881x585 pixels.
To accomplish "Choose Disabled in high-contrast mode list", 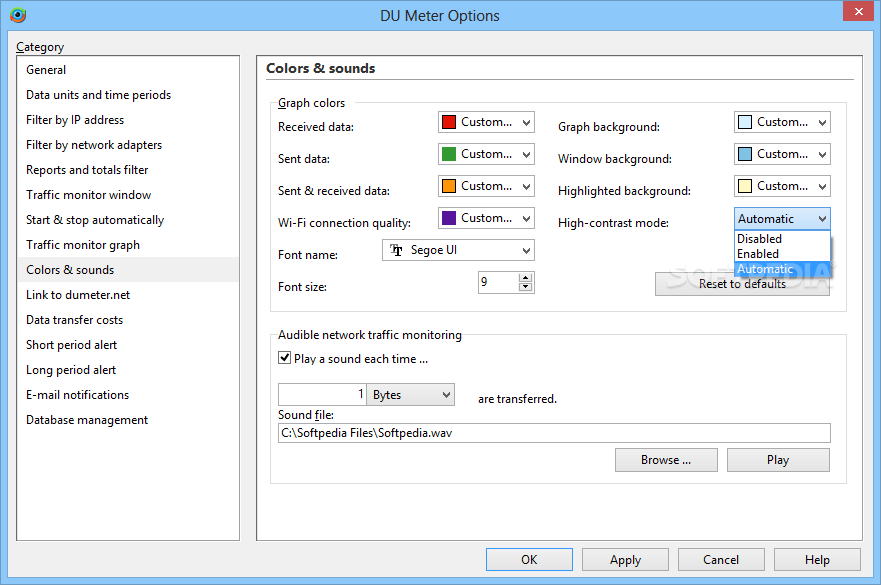I will click(x=782, y=239).
